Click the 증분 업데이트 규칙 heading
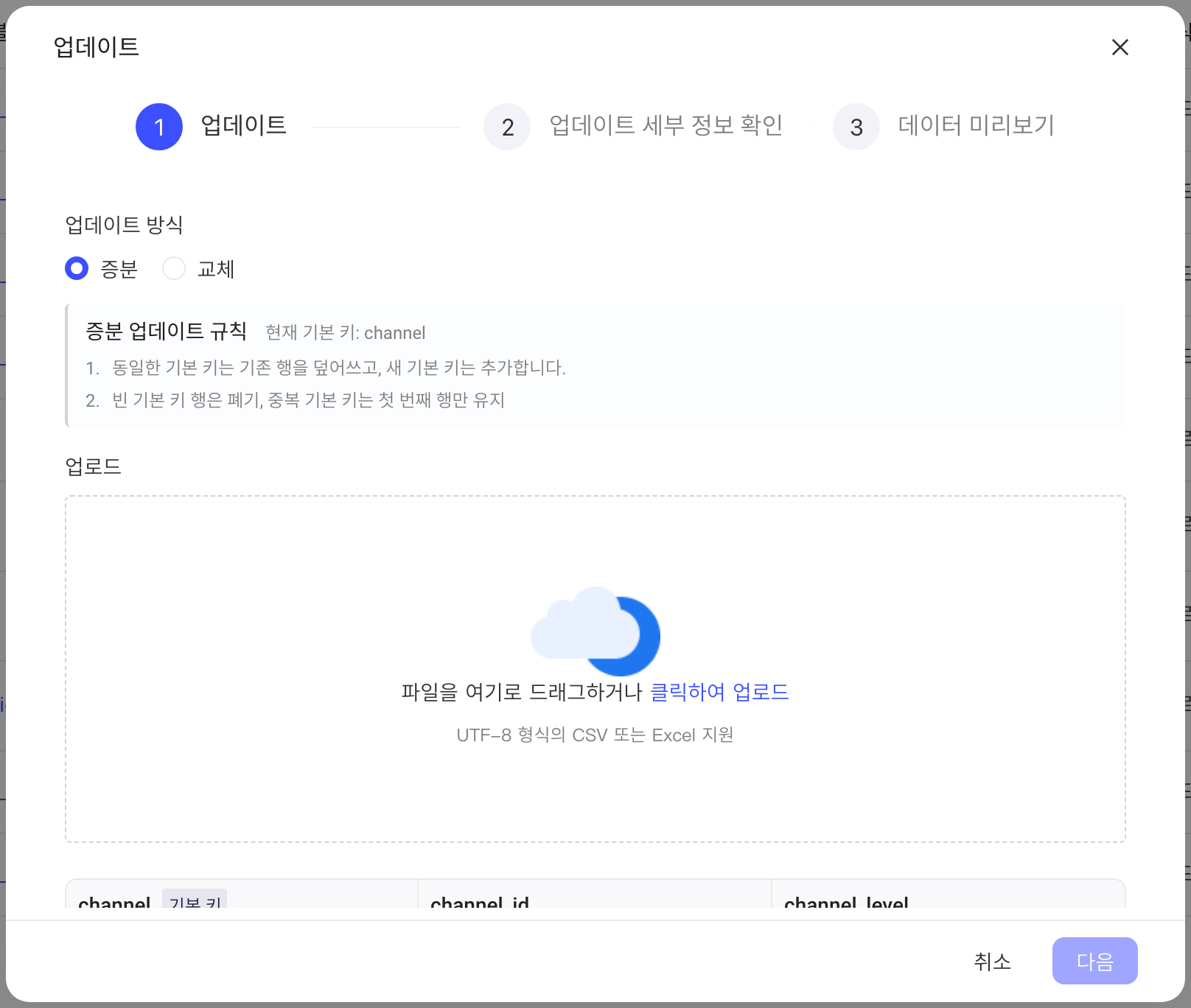Image resolution: width=1191 pixels, height=1008 pixels. tap(166, 332)
